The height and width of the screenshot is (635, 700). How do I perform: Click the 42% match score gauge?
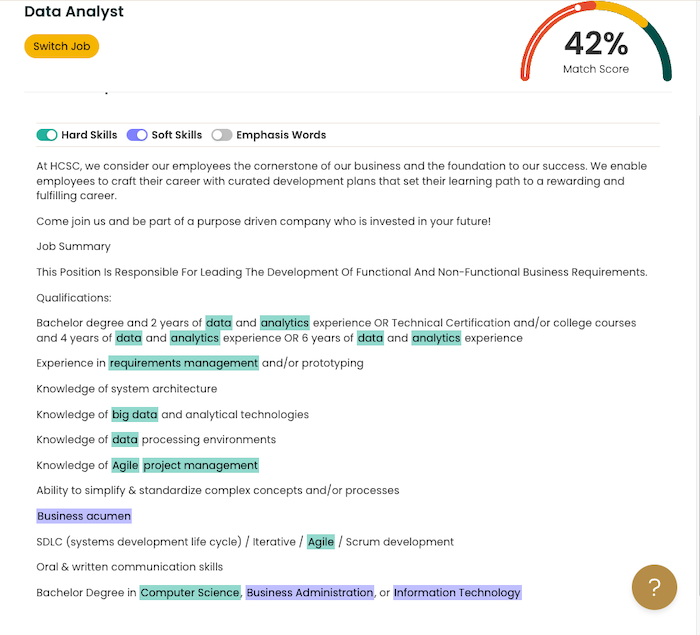pyautogui.click(x=596, y=43)
